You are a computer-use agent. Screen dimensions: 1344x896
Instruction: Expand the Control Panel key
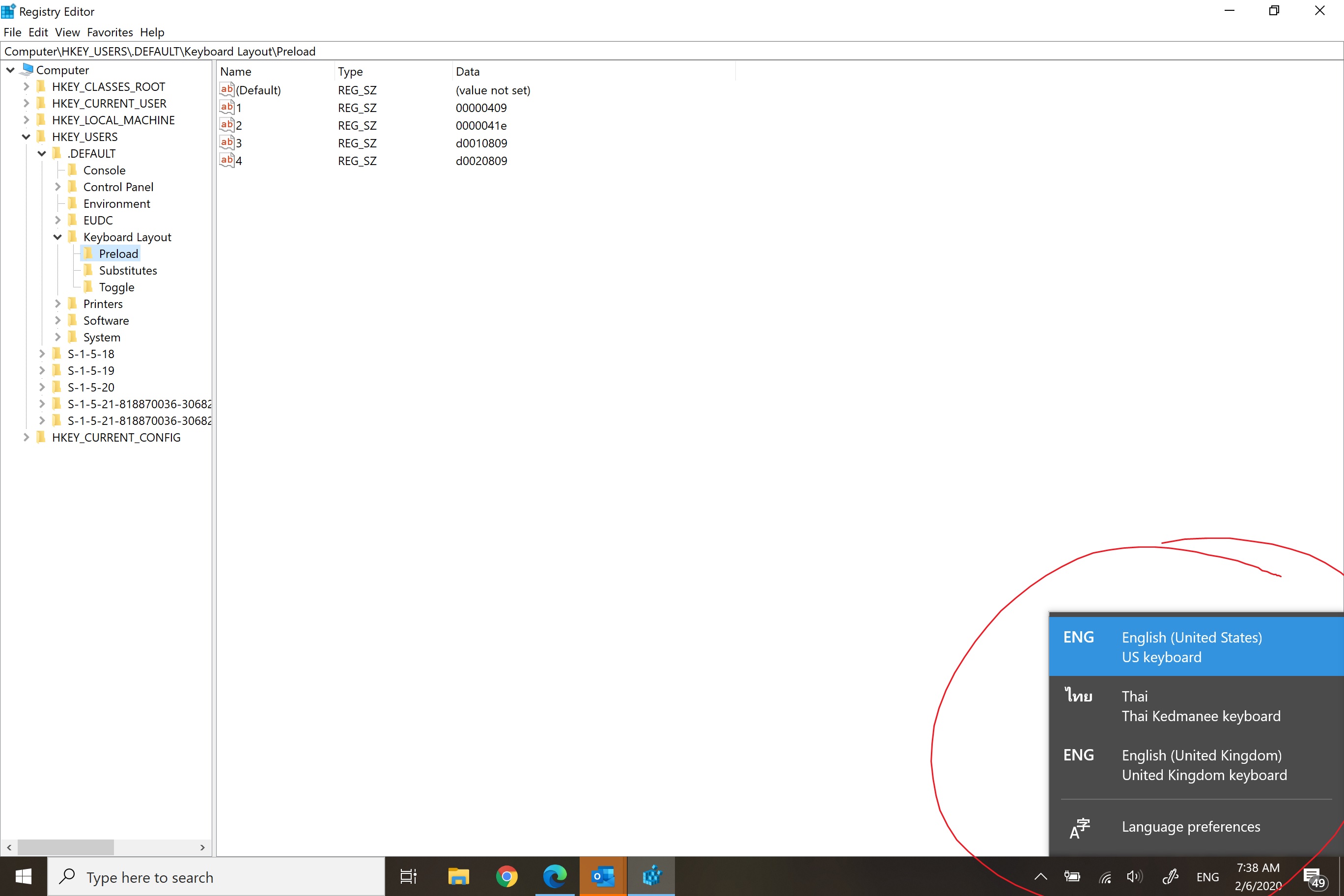[x=57, y=187]
